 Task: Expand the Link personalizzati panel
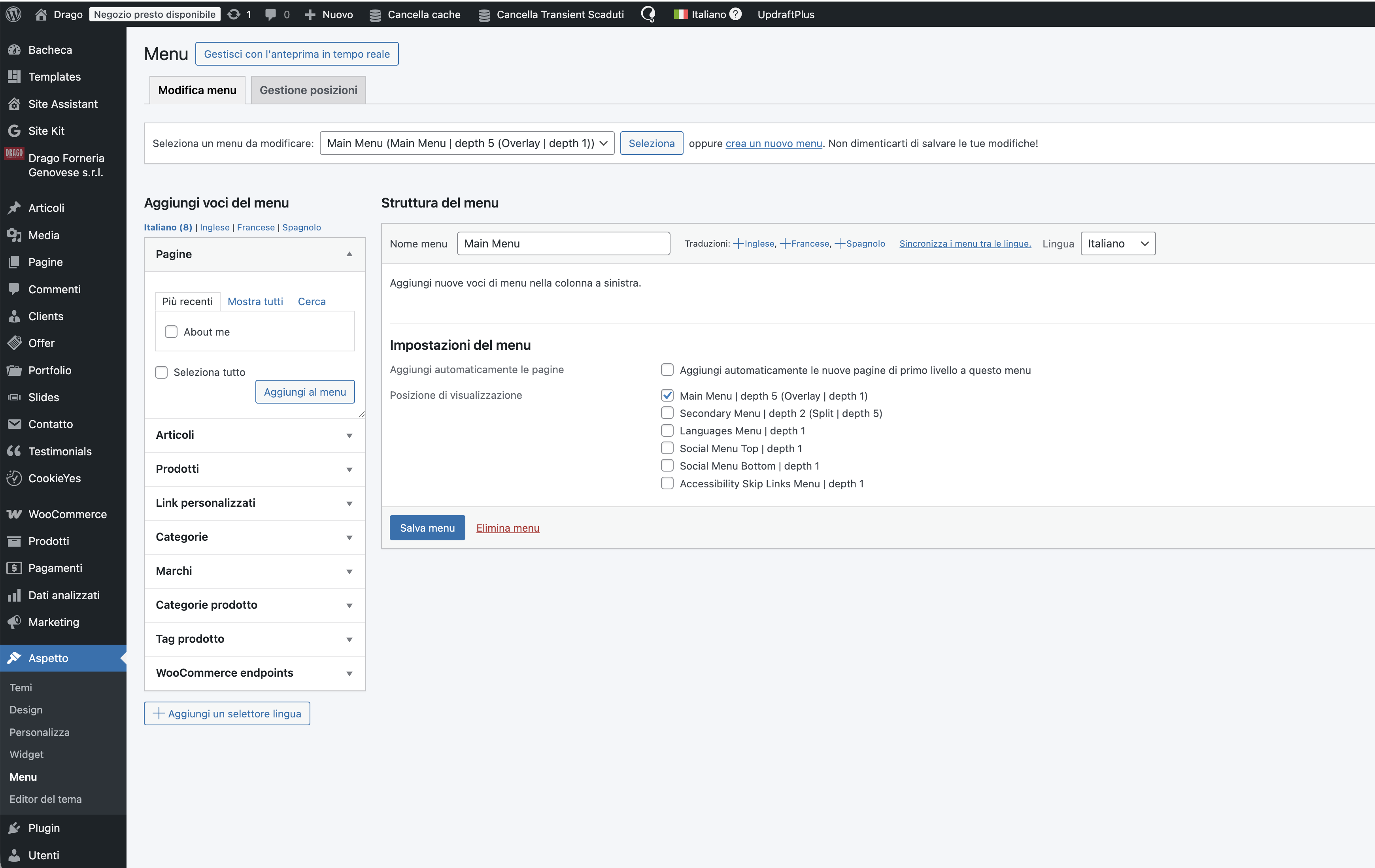(255, 502)
